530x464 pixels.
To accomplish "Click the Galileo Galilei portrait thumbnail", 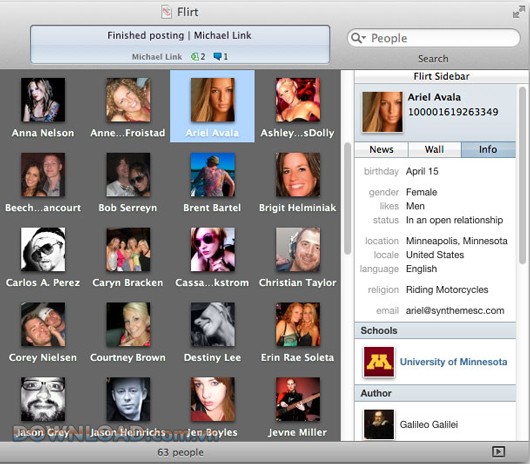I will coord(379,424).
